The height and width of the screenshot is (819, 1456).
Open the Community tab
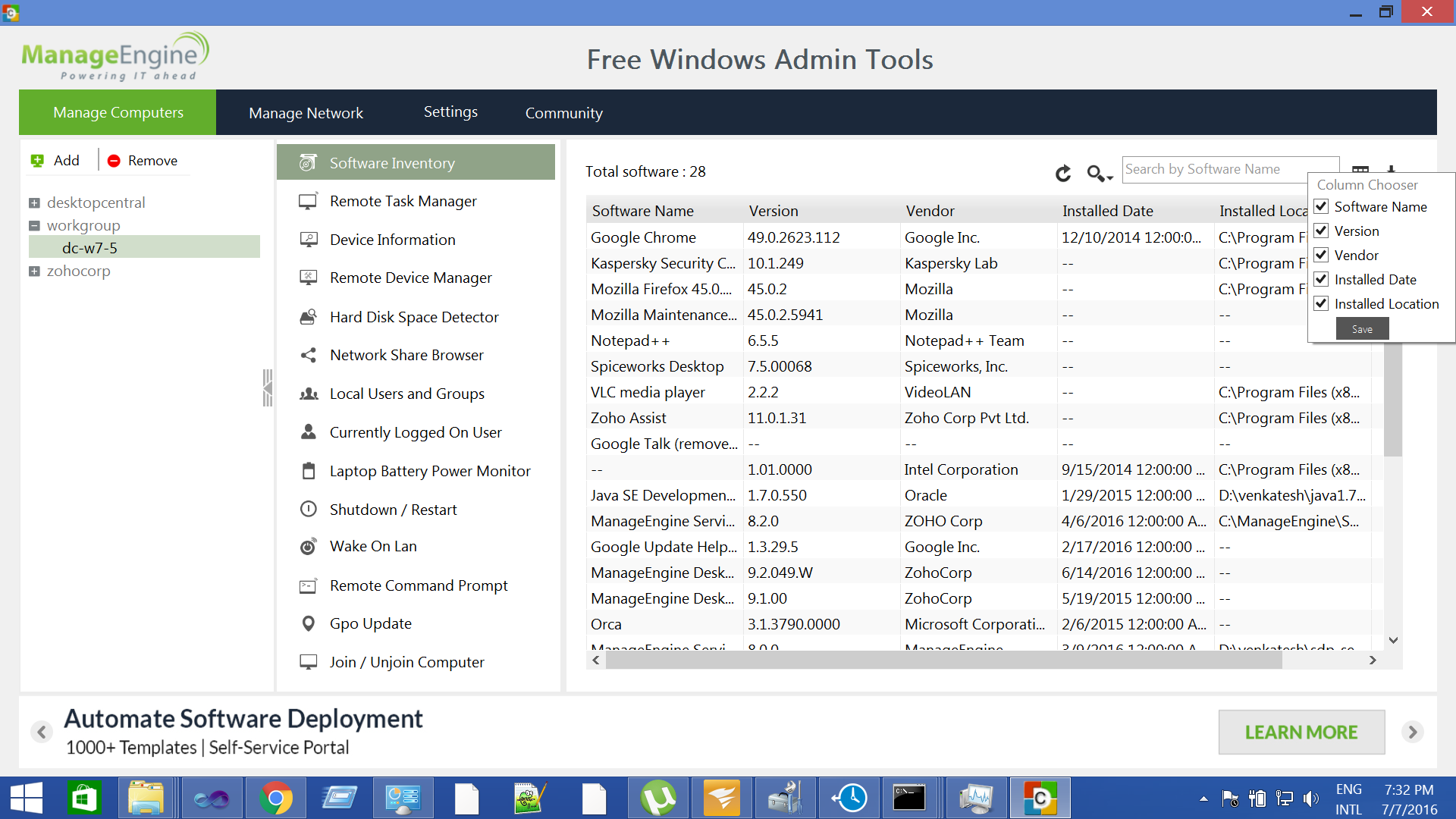tap(564, 113)
